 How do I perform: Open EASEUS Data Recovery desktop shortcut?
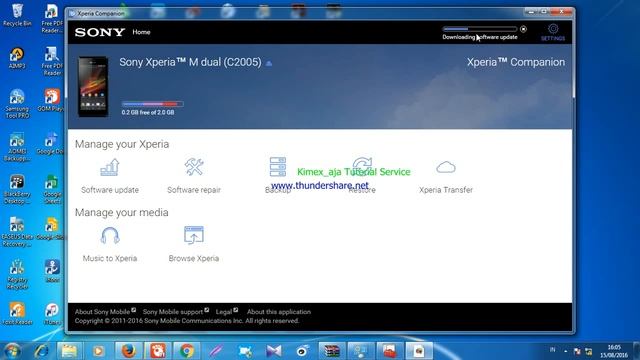(x=17, y=232)
